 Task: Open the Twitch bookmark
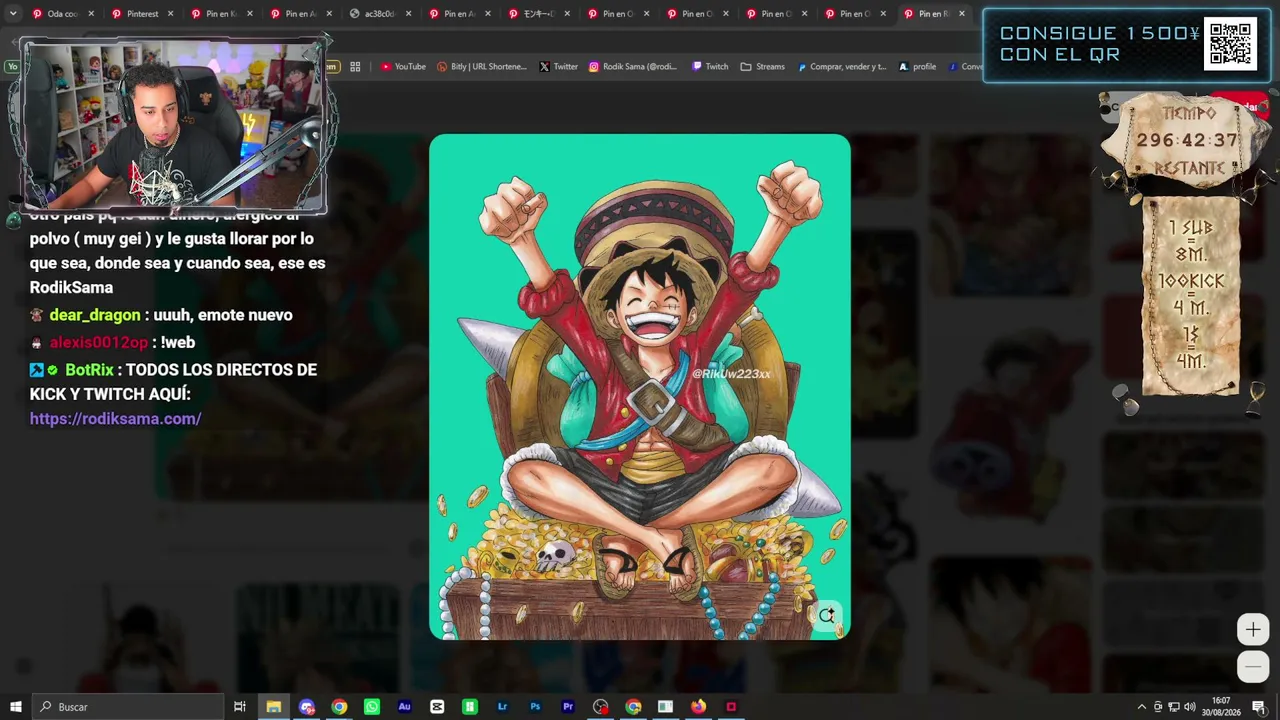tap(710, 67)
